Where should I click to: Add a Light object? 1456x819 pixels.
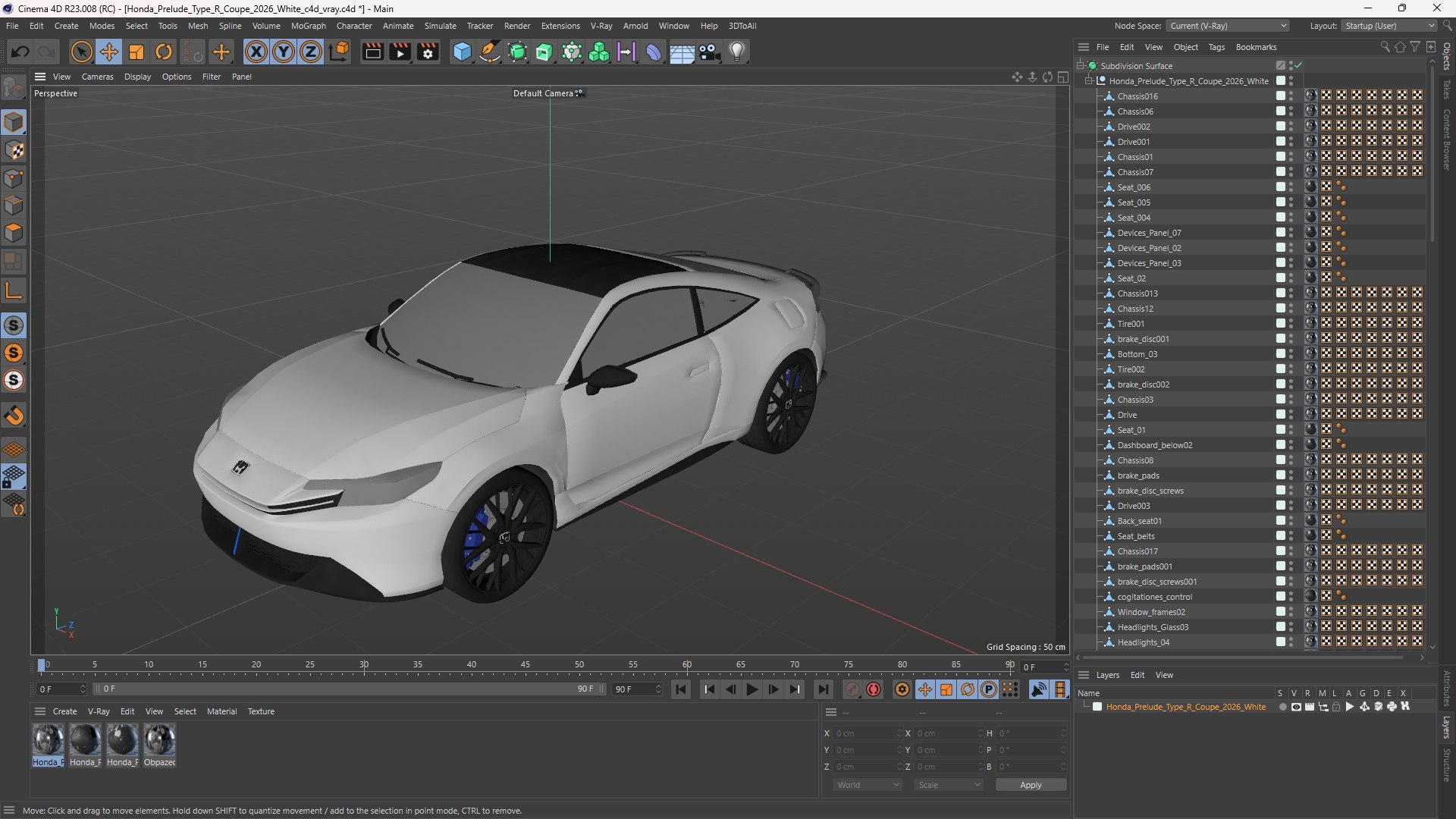[737, 52]
